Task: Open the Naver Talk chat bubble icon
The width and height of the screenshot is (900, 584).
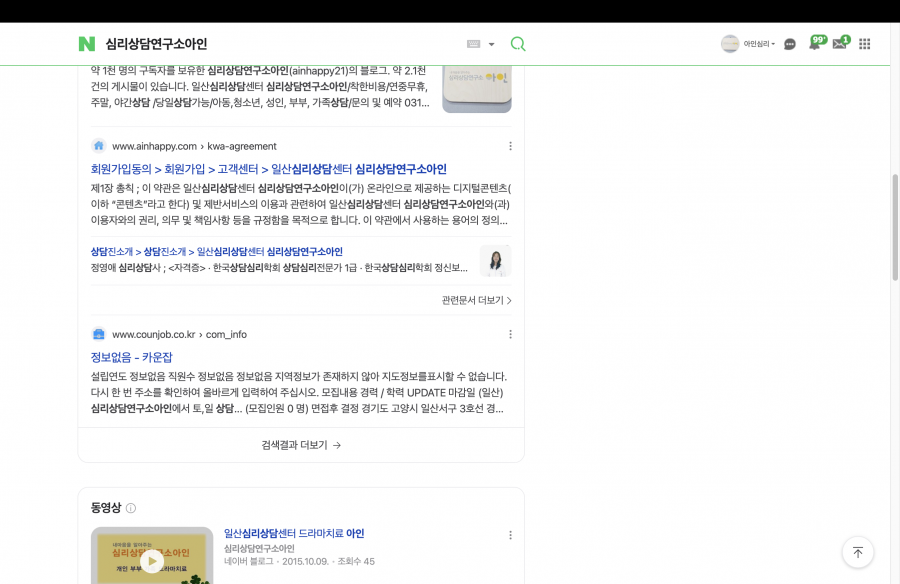Action: click(x=790, y=44)
